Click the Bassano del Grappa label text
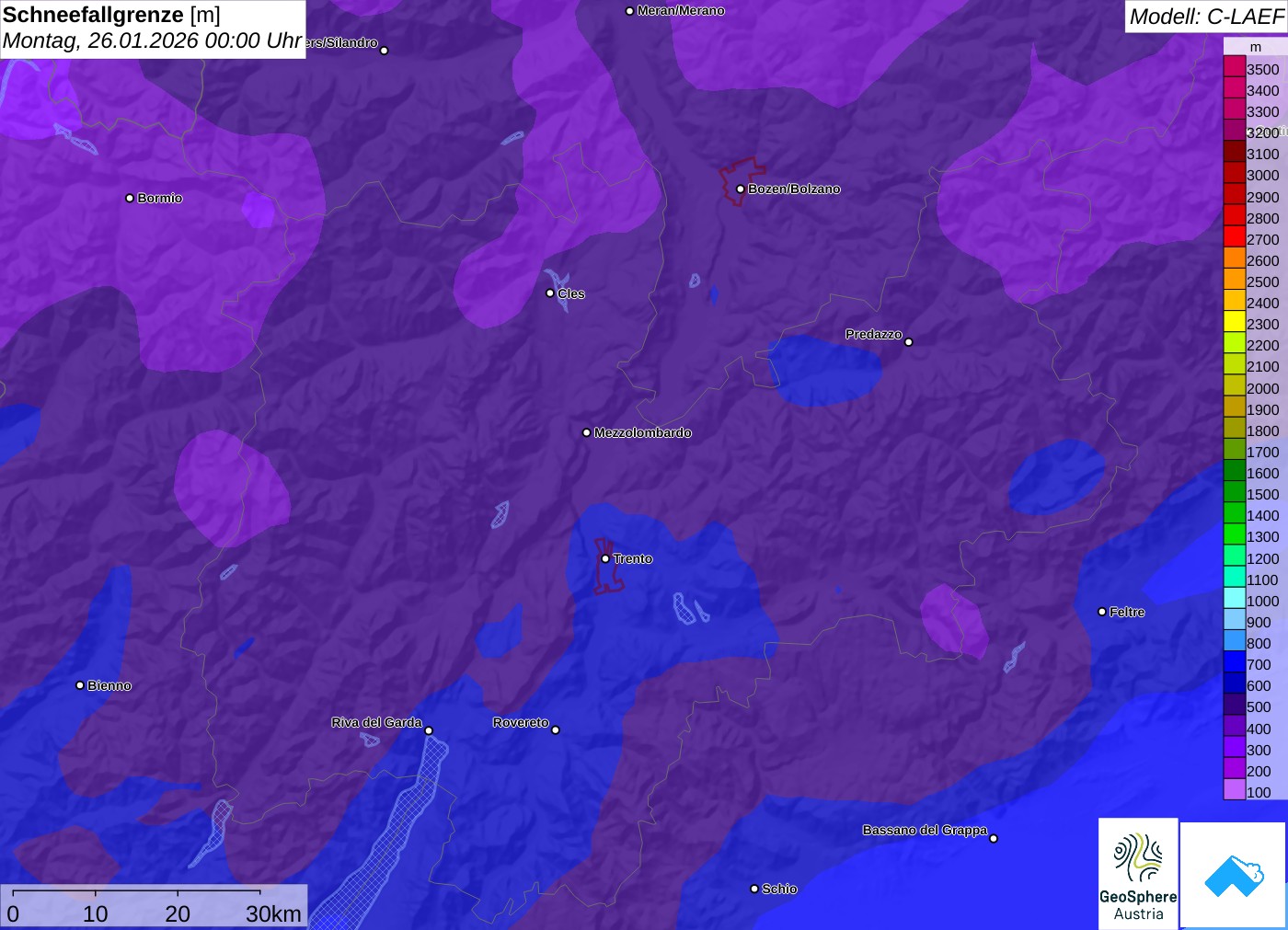Image resolution: width=1288 pixels, height=930 pixels. click(925, 830)
